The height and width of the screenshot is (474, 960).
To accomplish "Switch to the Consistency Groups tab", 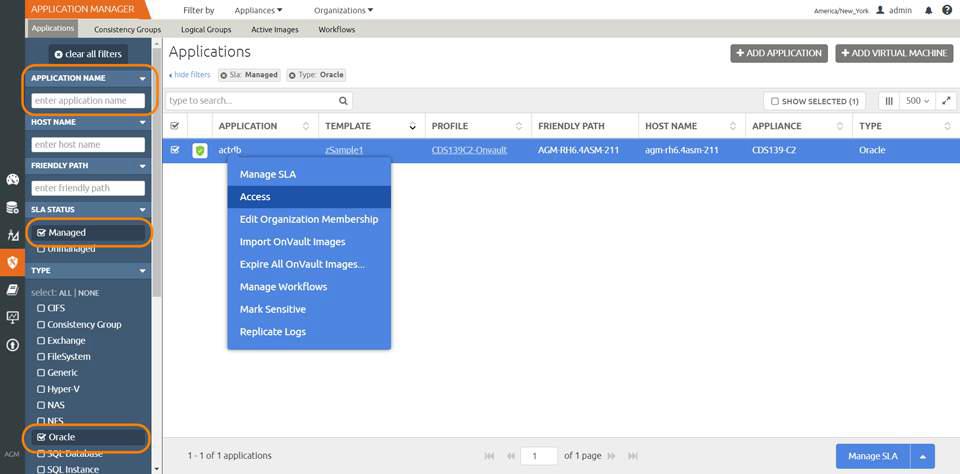I will pyautogui.click(x=127, y=29).
